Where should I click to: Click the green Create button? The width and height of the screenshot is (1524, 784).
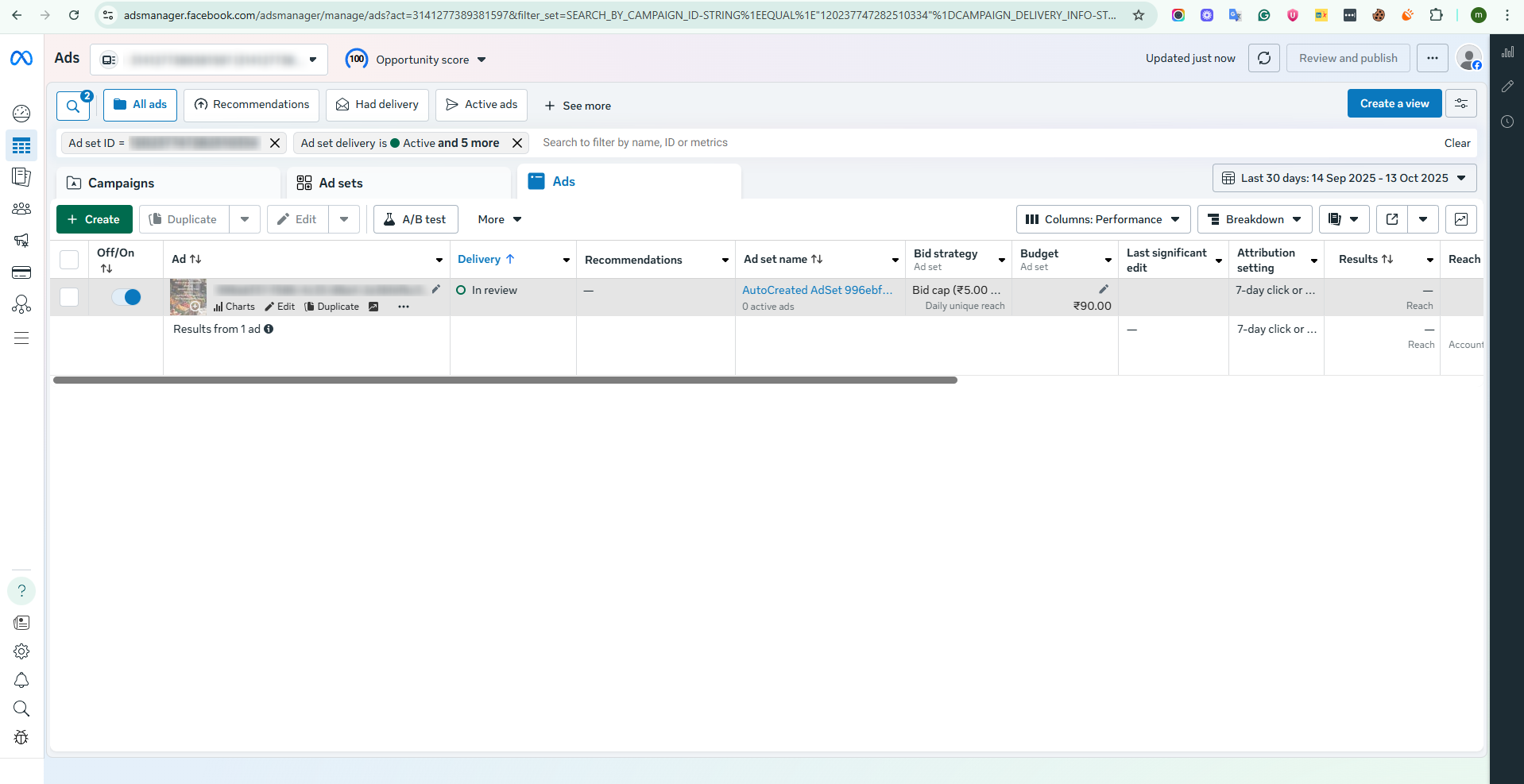pyautogui.click(x=94, y=219)
